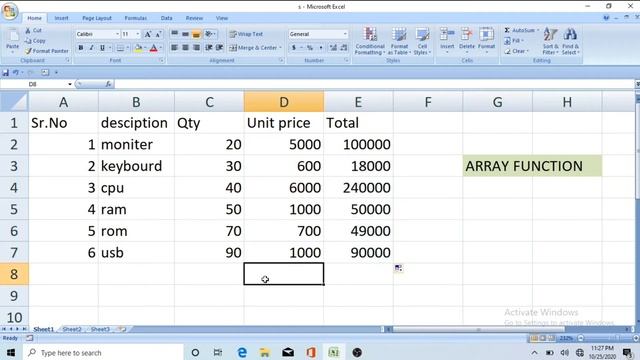Increase indent of cell contents
Viewport: 640px width, 360px height.
point(220,48)
